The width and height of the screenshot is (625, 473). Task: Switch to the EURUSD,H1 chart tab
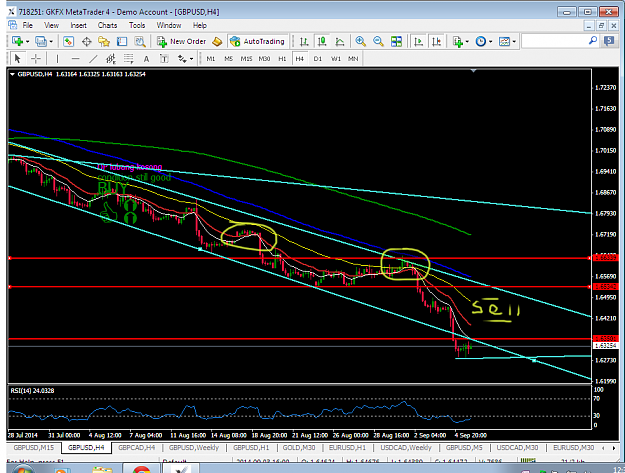coord(347,447)
